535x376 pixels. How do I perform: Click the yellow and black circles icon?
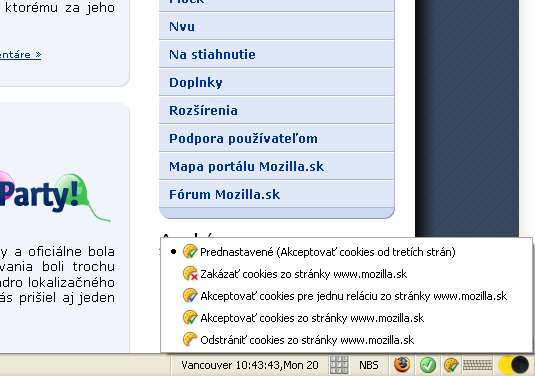[x=513, y=365]
